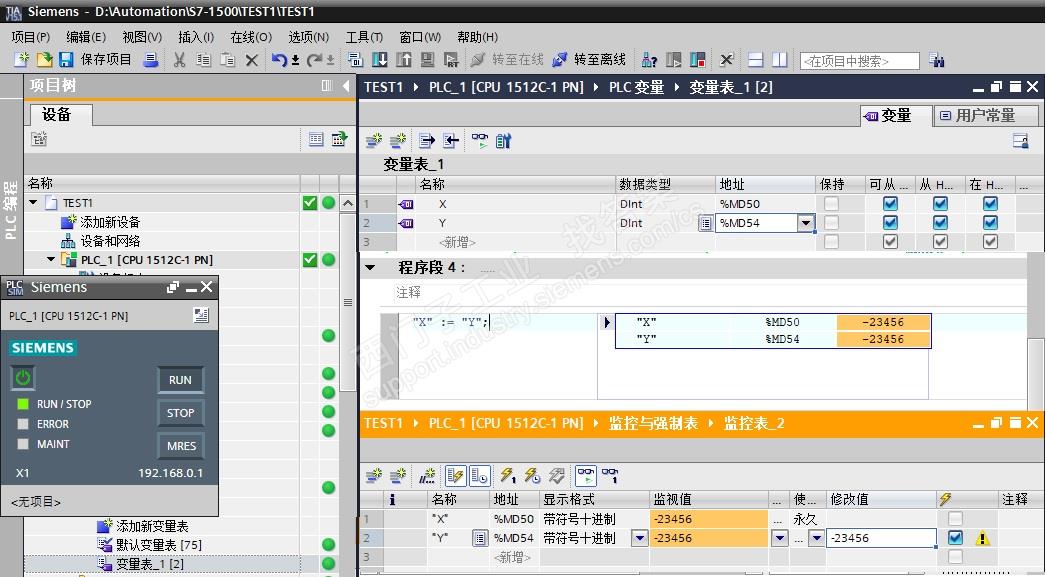The width and height of the screenshot is (1046, 577).
Task: Click the split editor horizontally icon
Action: click(x=755, y=60)
